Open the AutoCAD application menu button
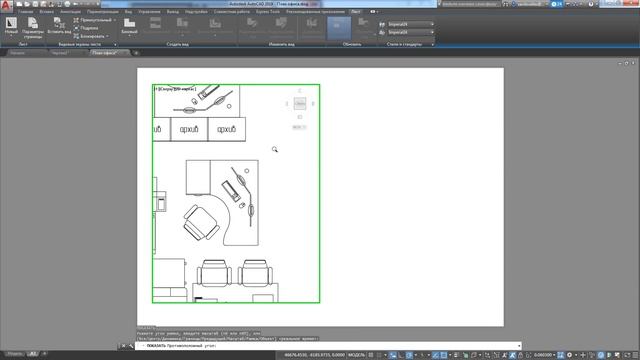 point(6,5)
